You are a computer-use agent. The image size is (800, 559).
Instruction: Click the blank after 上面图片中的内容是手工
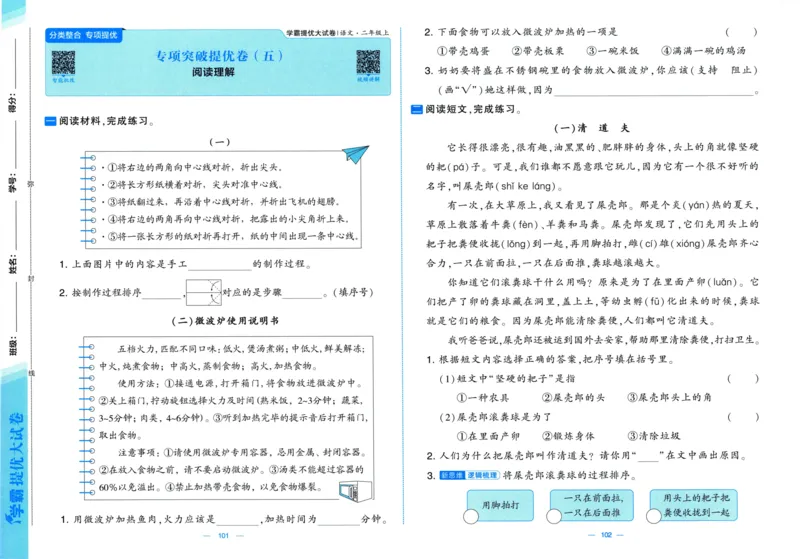(x=220, y=264)
